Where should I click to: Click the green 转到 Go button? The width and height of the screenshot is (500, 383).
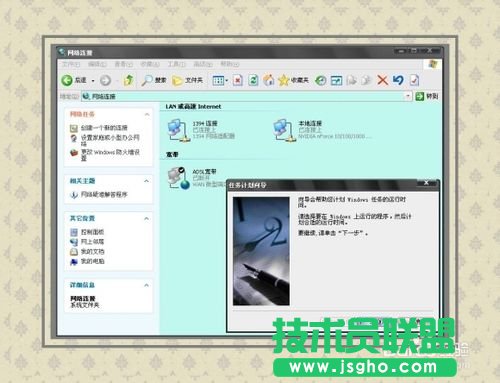(x=427, y=96)
